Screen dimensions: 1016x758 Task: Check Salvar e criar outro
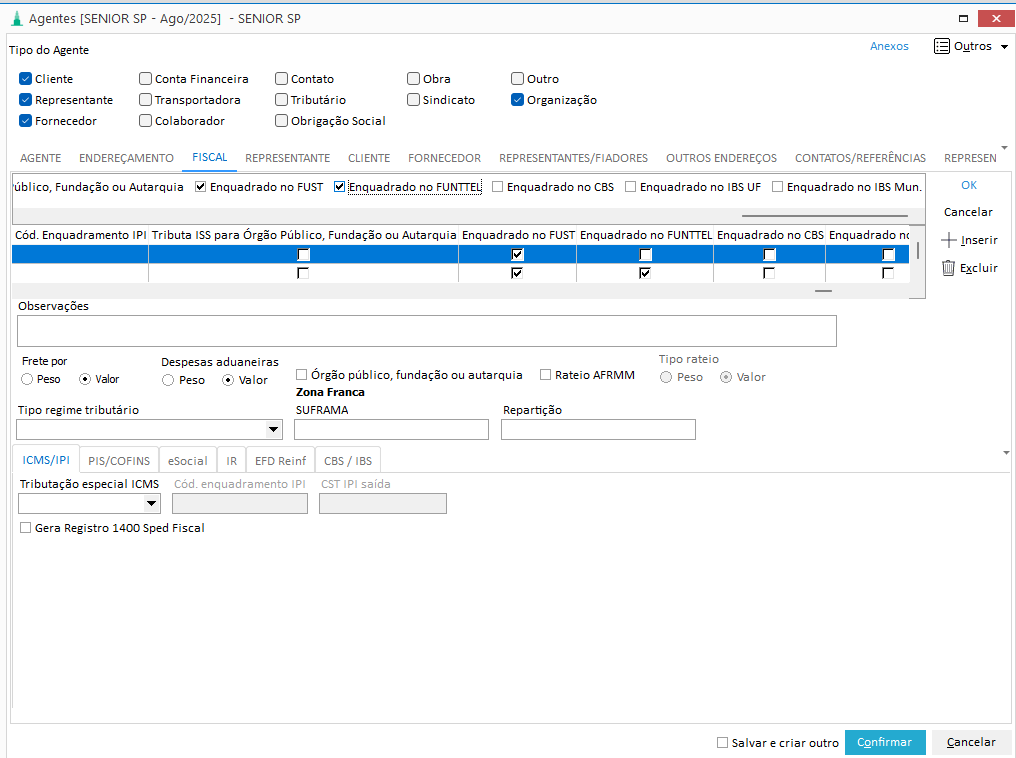(x=722, y=742)
